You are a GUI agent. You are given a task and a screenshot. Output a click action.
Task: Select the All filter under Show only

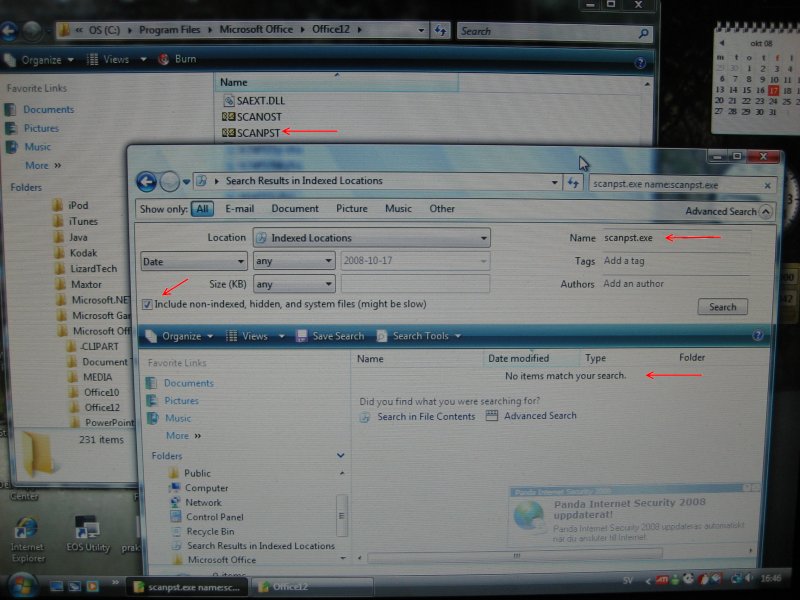pyautogui.click(x=203, y=209)
